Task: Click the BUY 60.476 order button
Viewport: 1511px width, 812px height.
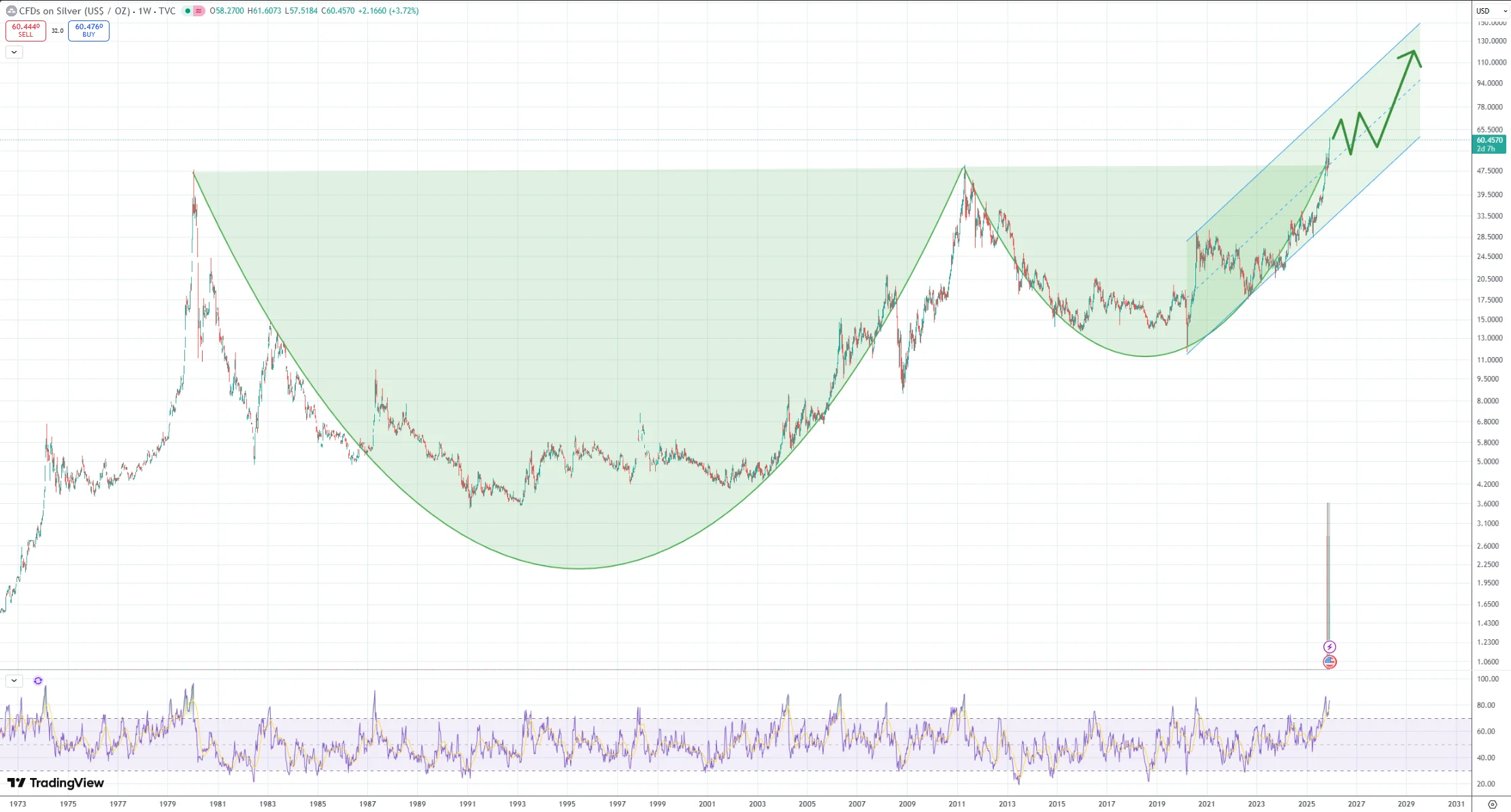Action: [88, 31]
